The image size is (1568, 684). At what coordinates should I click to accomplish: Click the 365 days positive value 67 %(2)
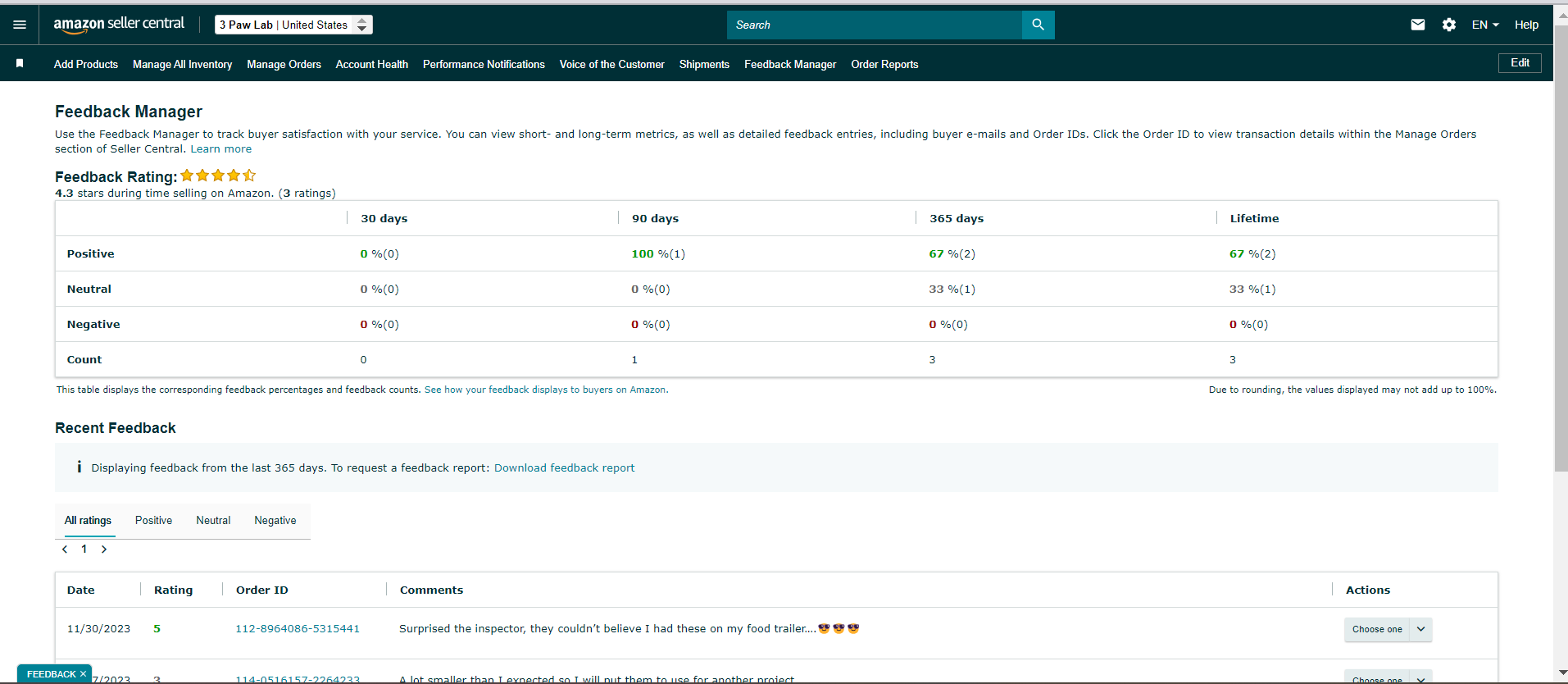[x=952, y=254]
